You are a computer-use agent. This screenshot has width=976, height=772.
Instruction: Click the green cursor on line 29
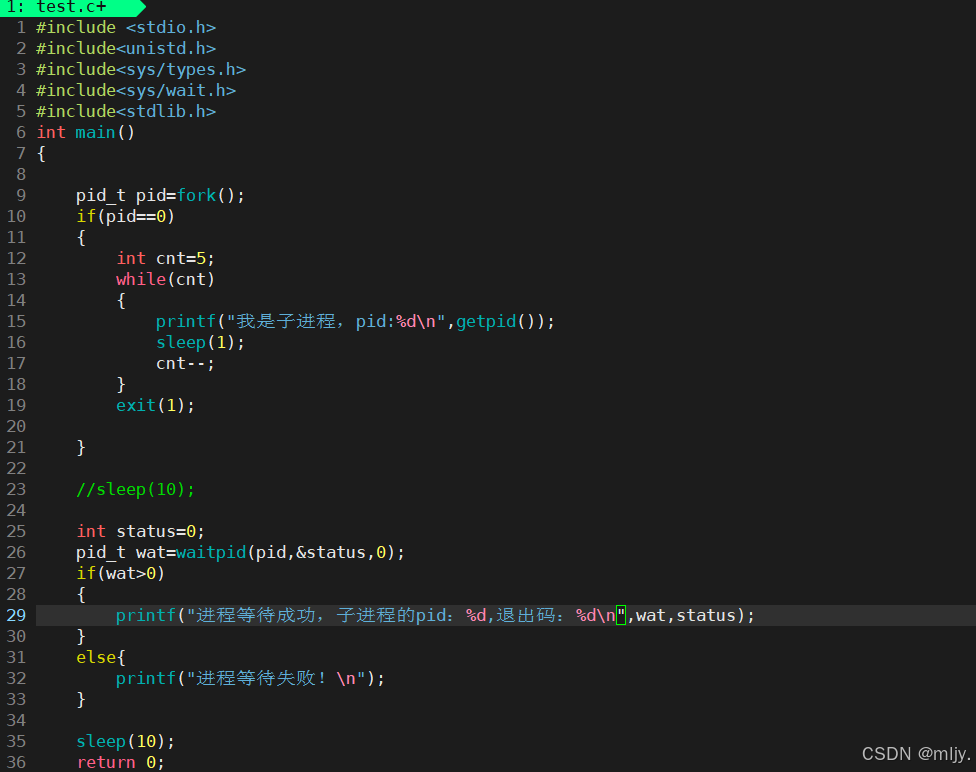point(621,615)
